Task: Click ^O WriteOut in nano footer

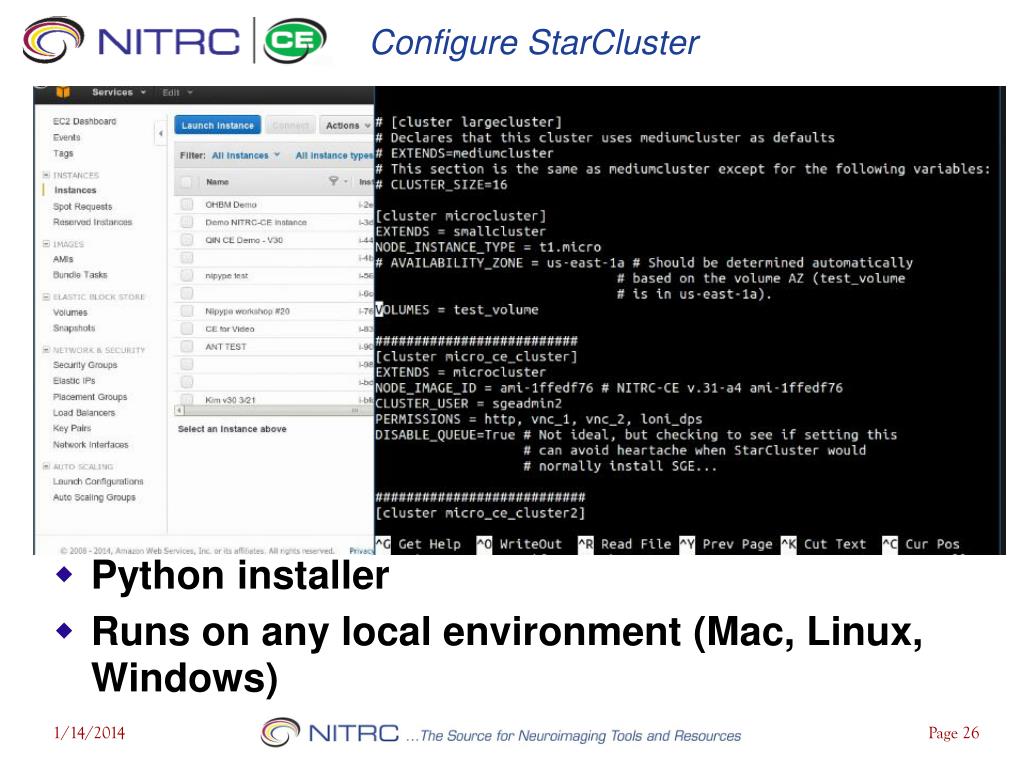Action: coord(519,543)
